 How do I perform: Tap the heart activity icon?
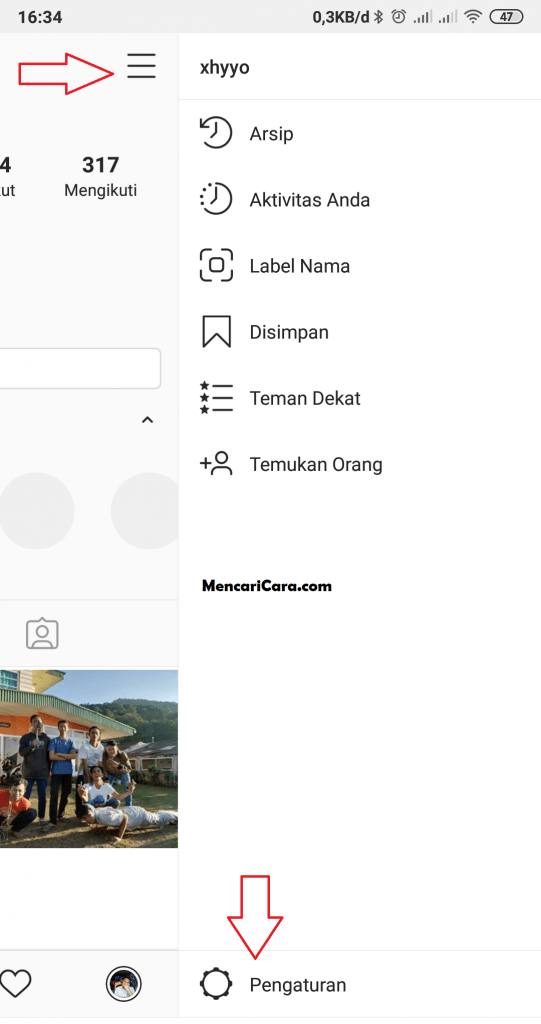(x=16, y=984)
